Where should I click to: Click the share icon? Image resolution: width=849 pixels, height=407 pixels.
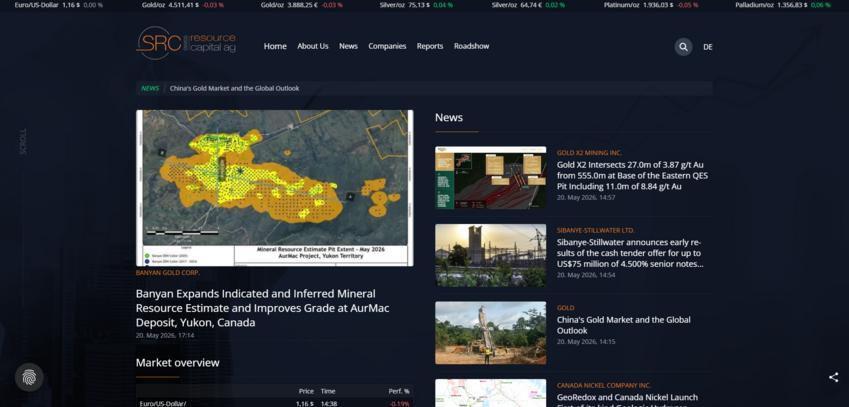tap(833, 377)
